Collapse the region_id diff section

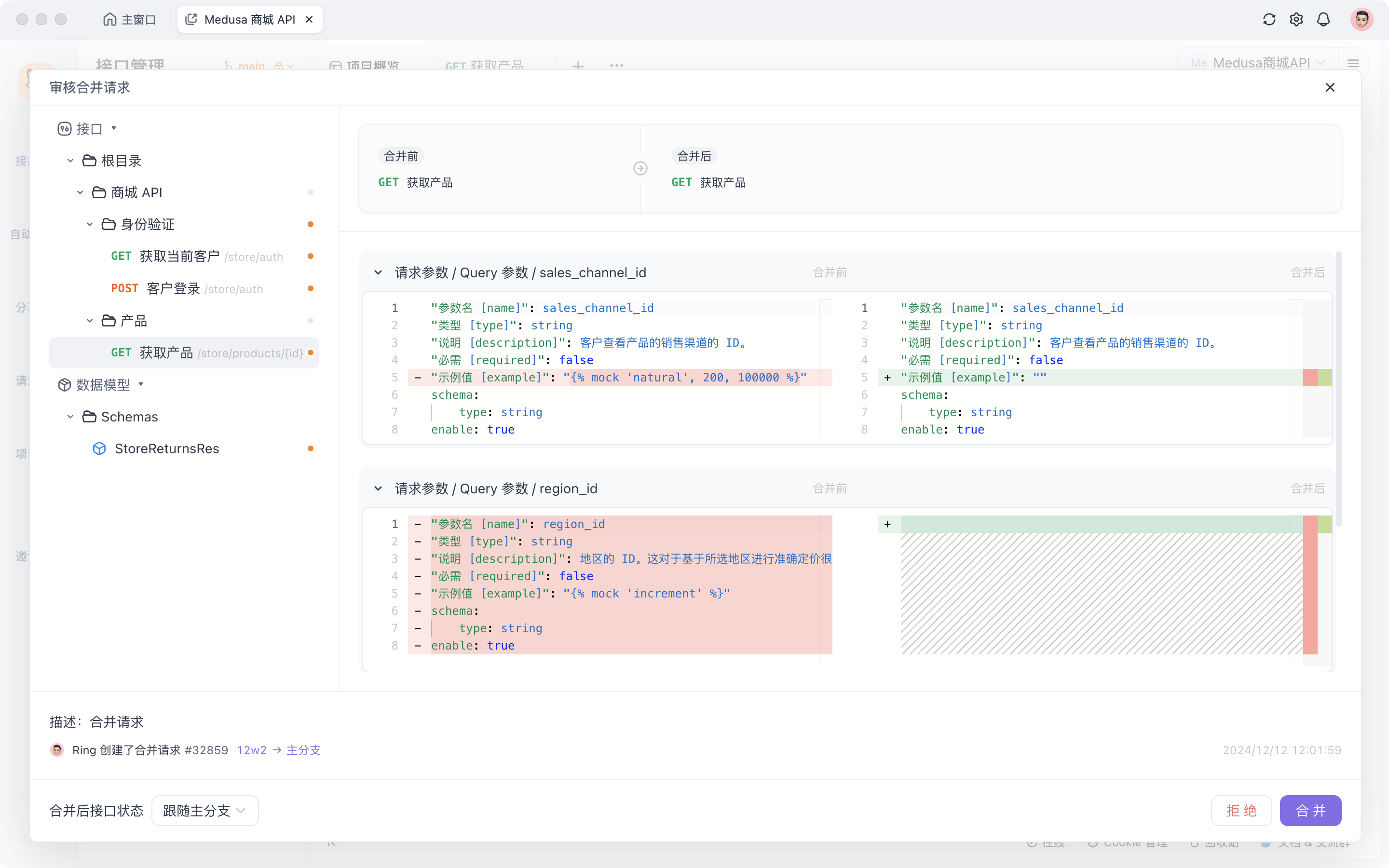tap(378, 488)
